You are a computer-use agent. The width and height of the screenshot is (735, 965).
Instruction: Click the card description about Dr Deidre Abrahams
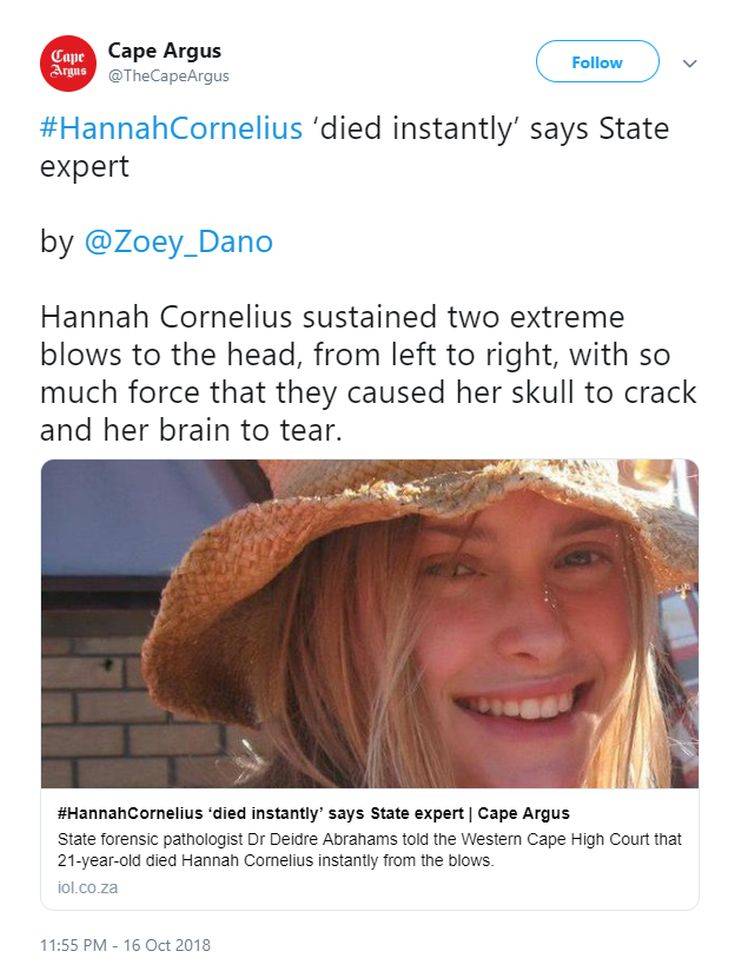pyautogui.click(x=369, y=850)
